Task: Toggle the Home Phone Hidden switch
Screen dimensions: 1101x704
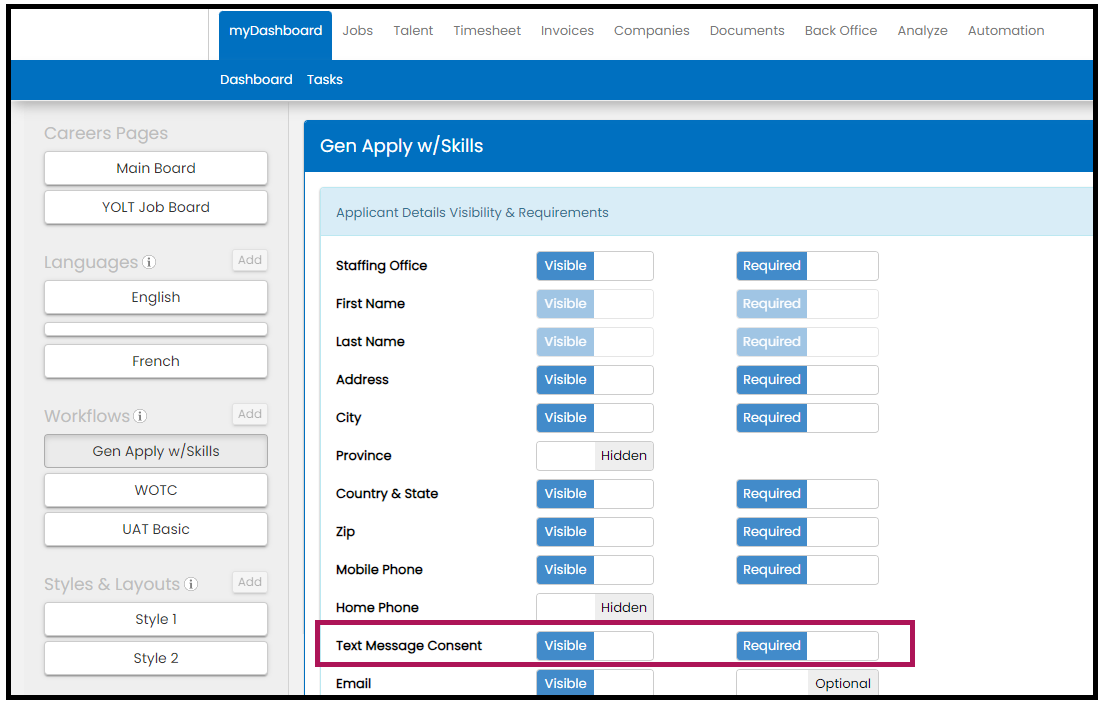Action: pos(595,608)
